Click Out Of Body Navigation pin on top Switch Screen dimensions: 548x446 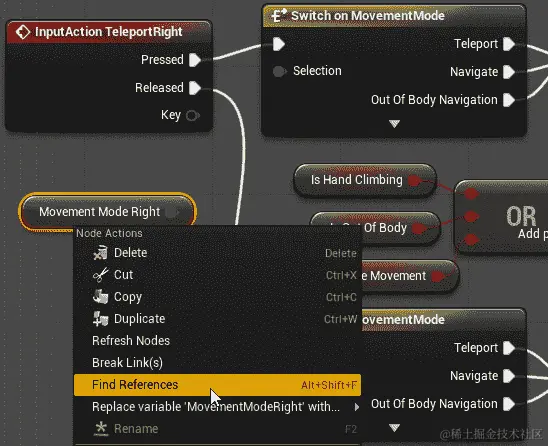[x=509, y=100]
